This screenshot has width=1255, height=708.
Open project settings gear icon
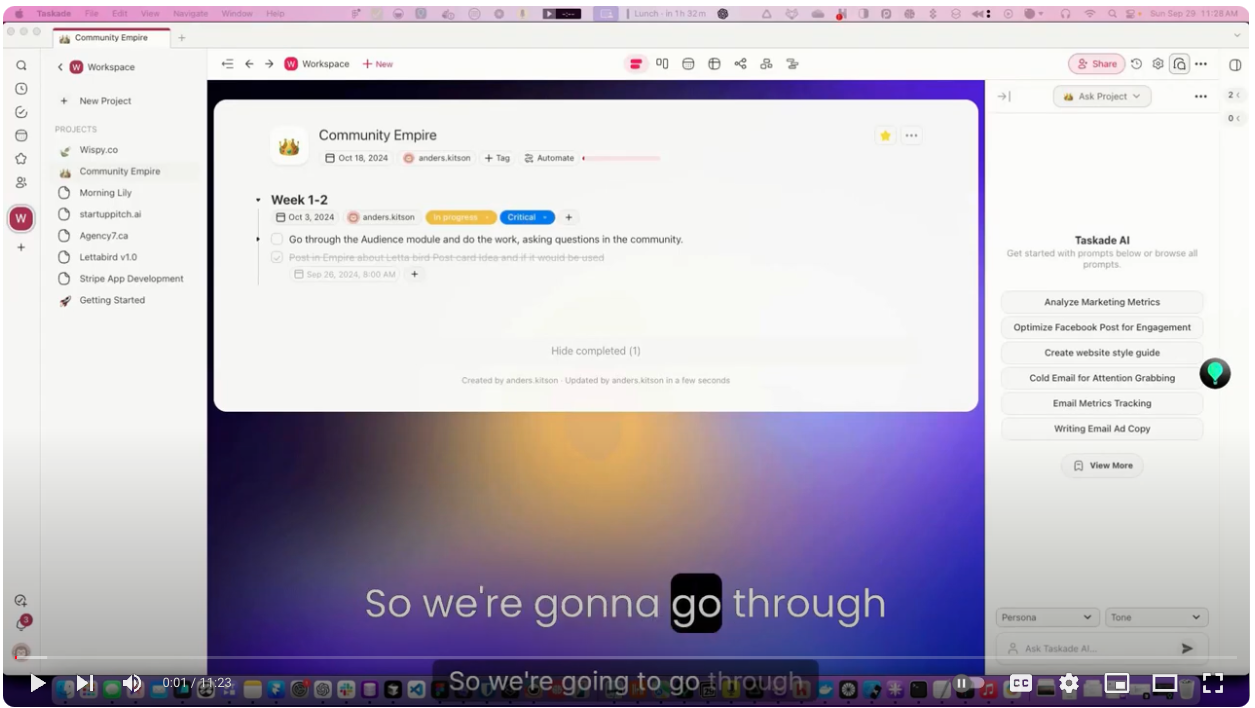point(1158,64)
